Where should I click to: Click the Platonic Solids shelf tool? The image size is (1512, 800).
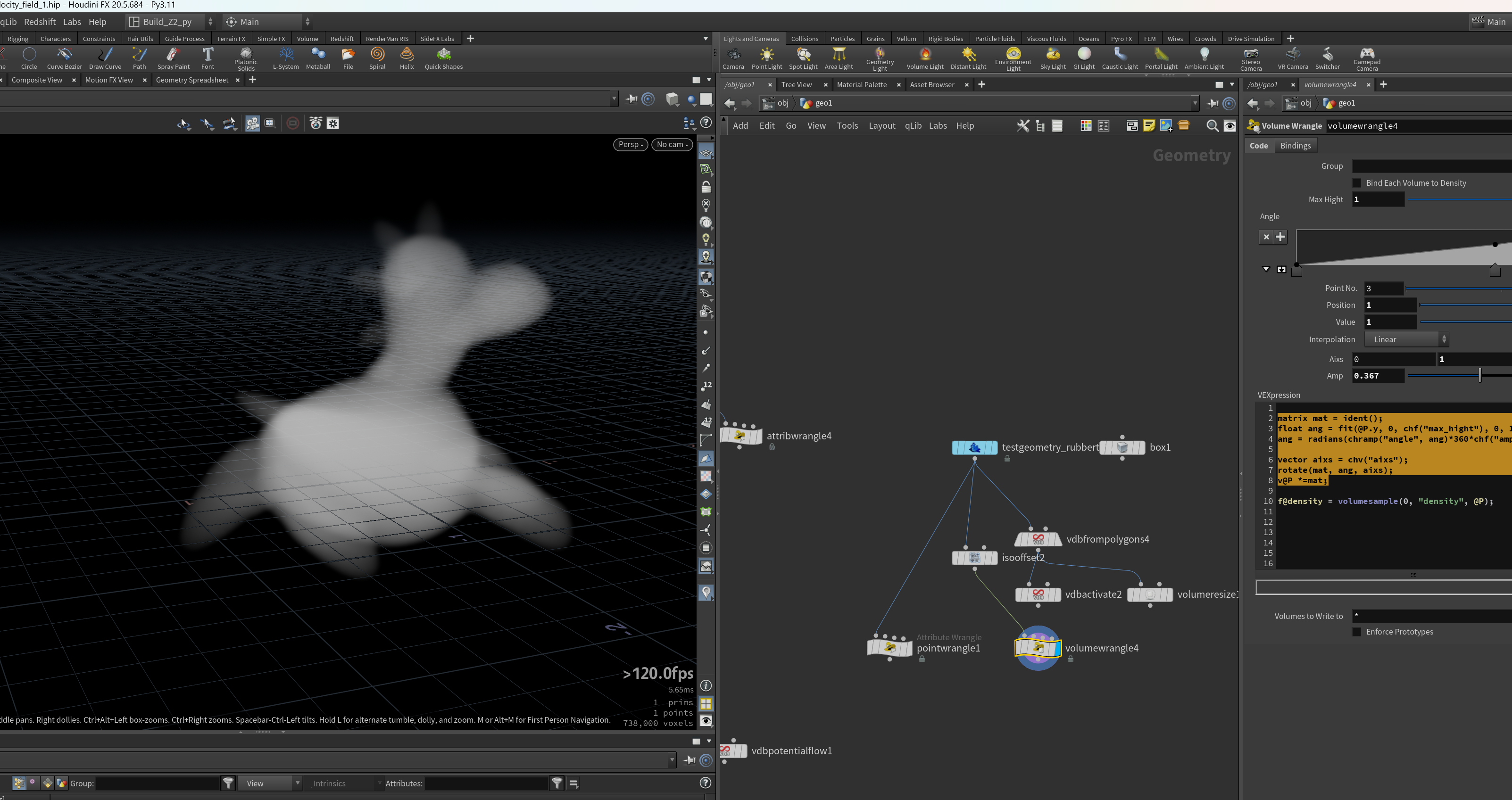pyautogui.click(x=246, y=59)
